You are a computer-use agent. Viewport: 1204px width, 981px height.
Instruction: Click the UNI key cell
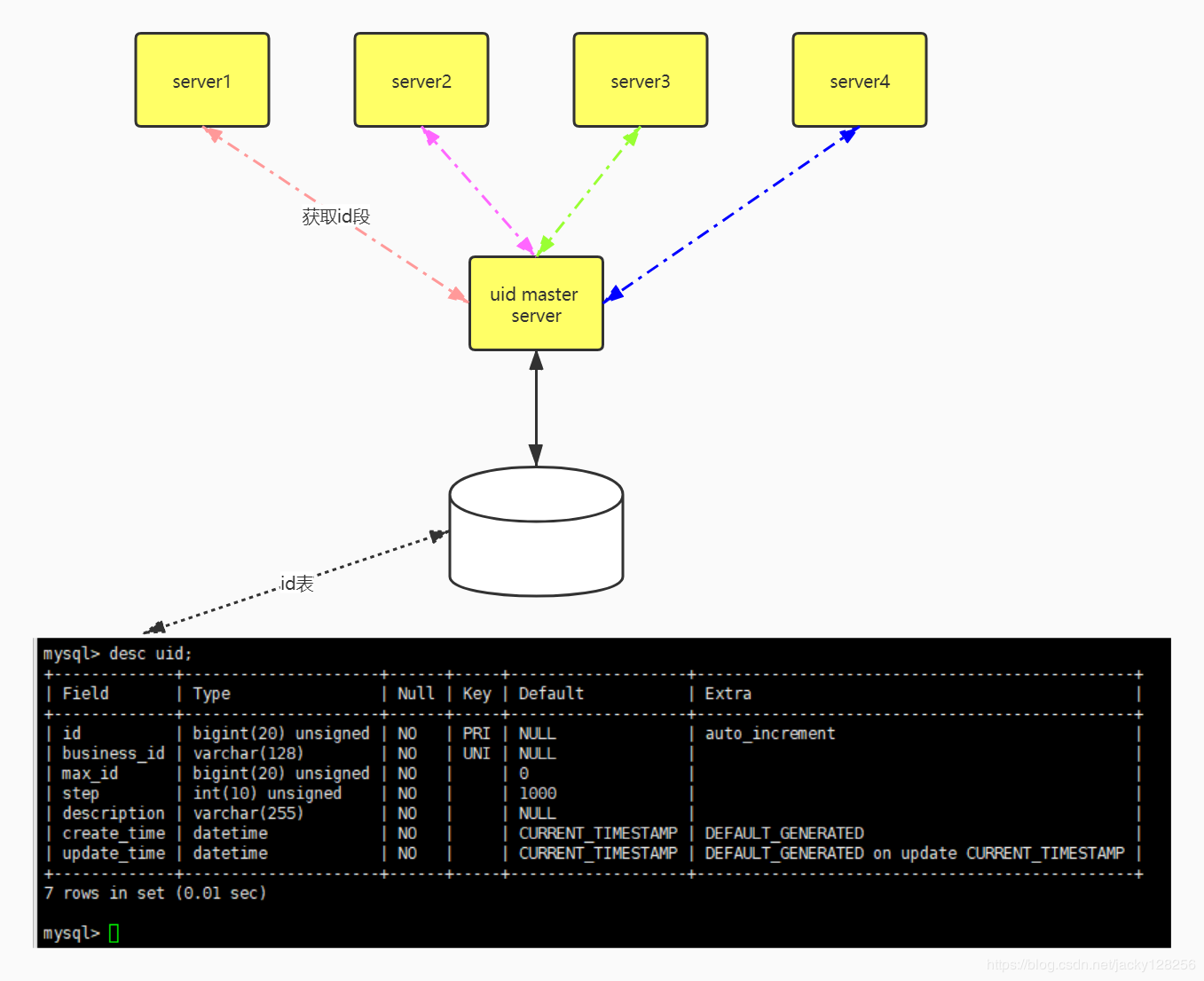[476, 753]
